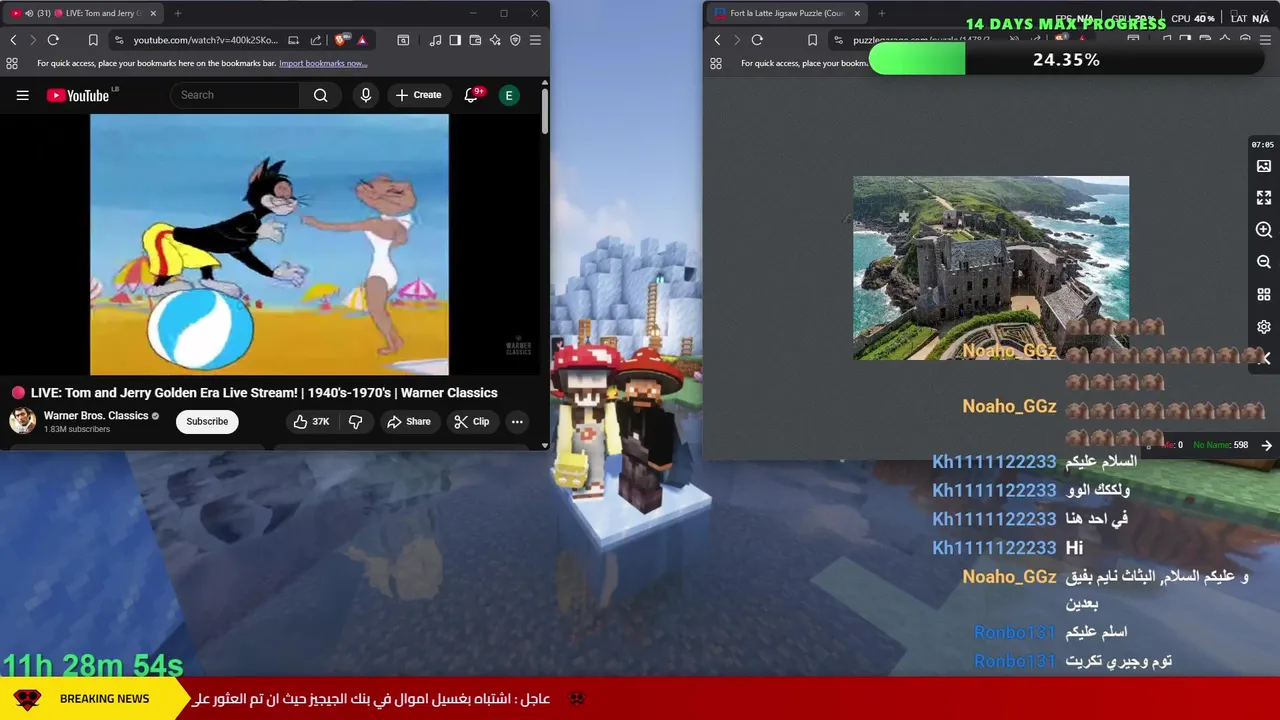Screen dimensions: 1280x720
Task: Go back in the YouTube browser window
Action: [13, 40]
